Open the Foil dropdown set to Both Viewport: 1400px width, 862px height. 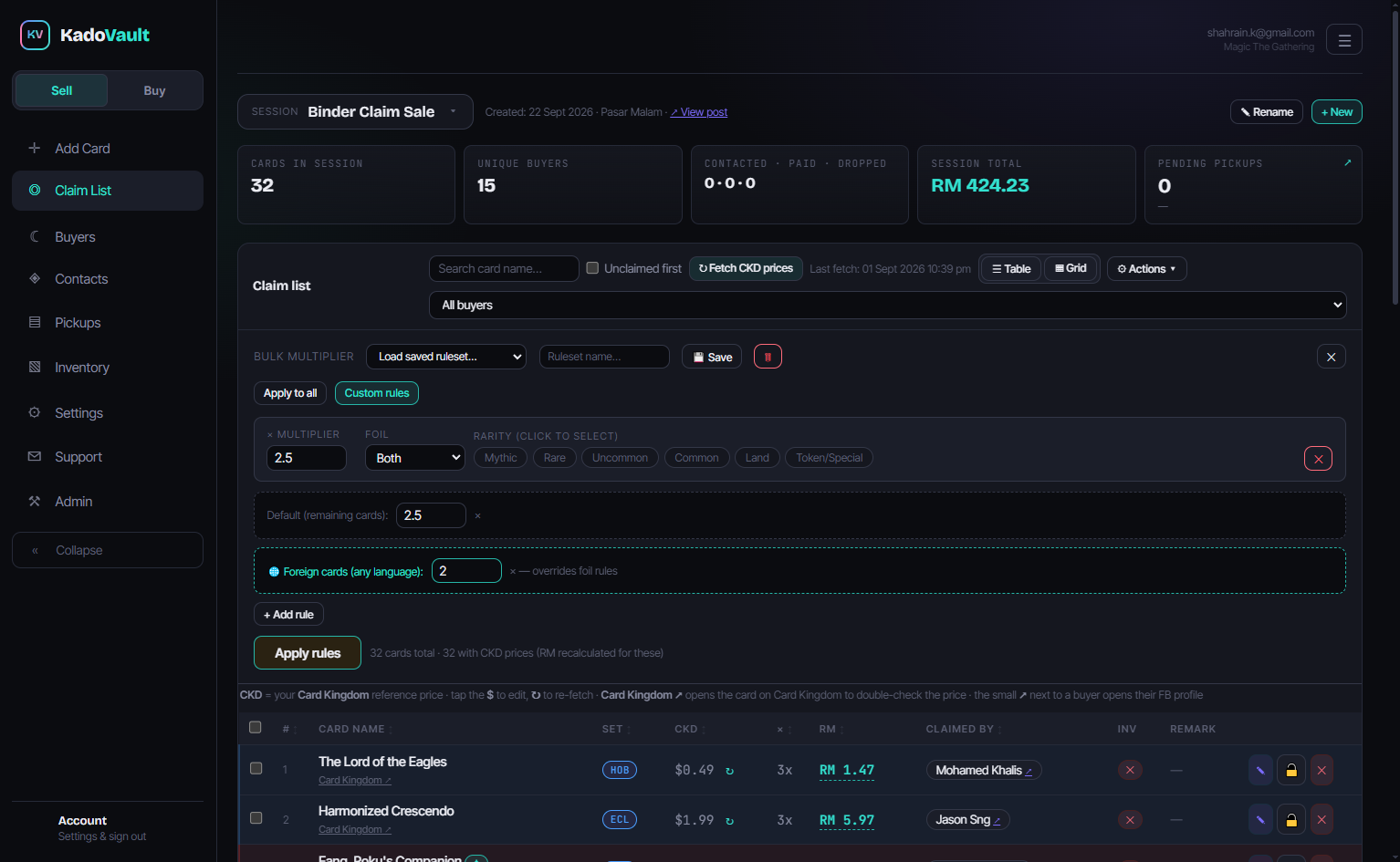pos(415,458)
